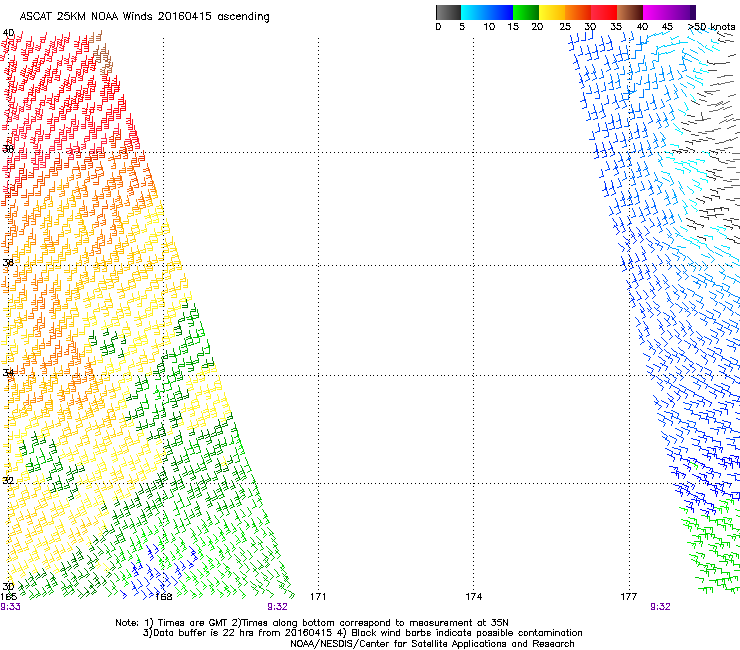Screen dimensions: 740x650
Task: Select the orange 25-30 knots color band
Action: [578, 12]
